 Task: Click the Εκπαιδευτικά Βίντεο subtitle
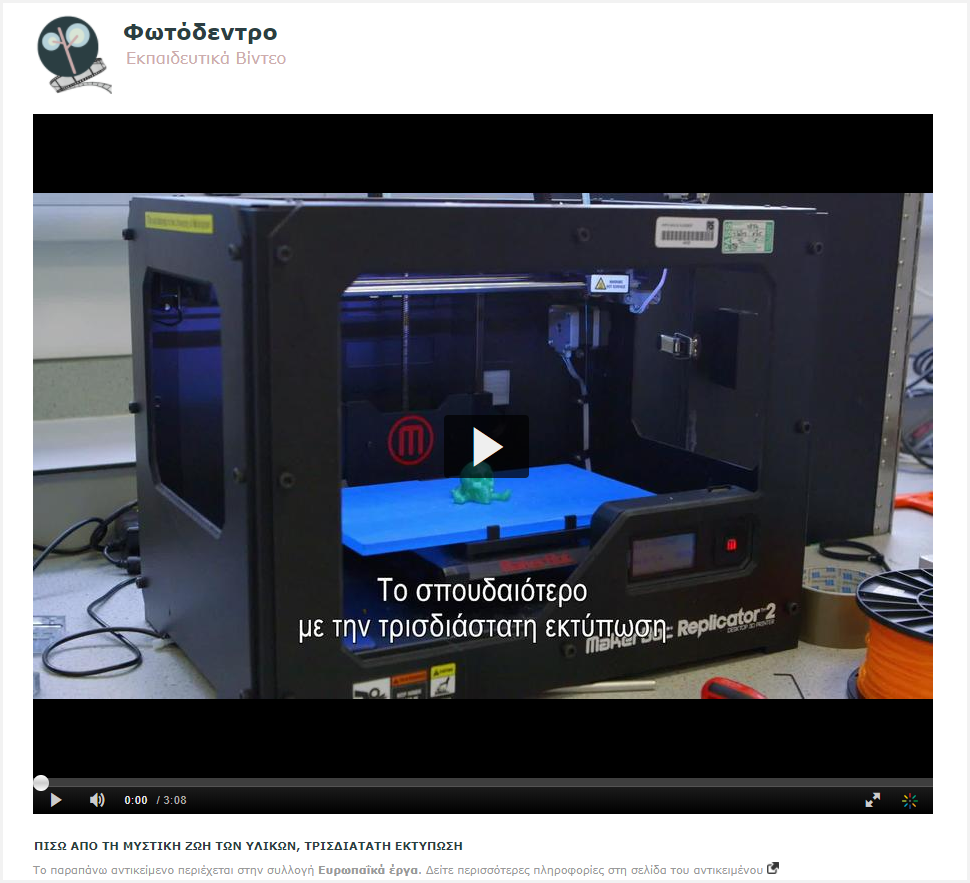pos(206,58)
